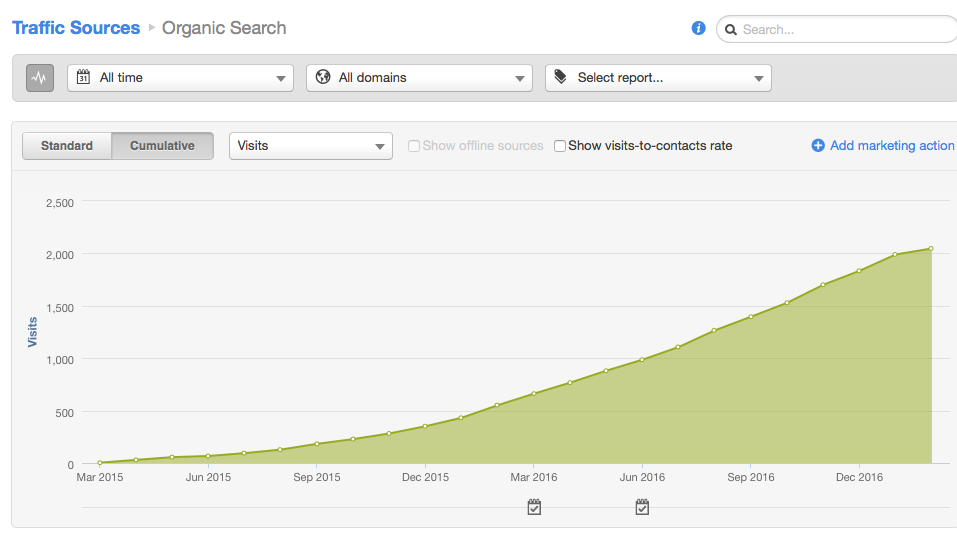957x533 pixels.
Task: Expand the All time date range dropdown
Action: 180,78
